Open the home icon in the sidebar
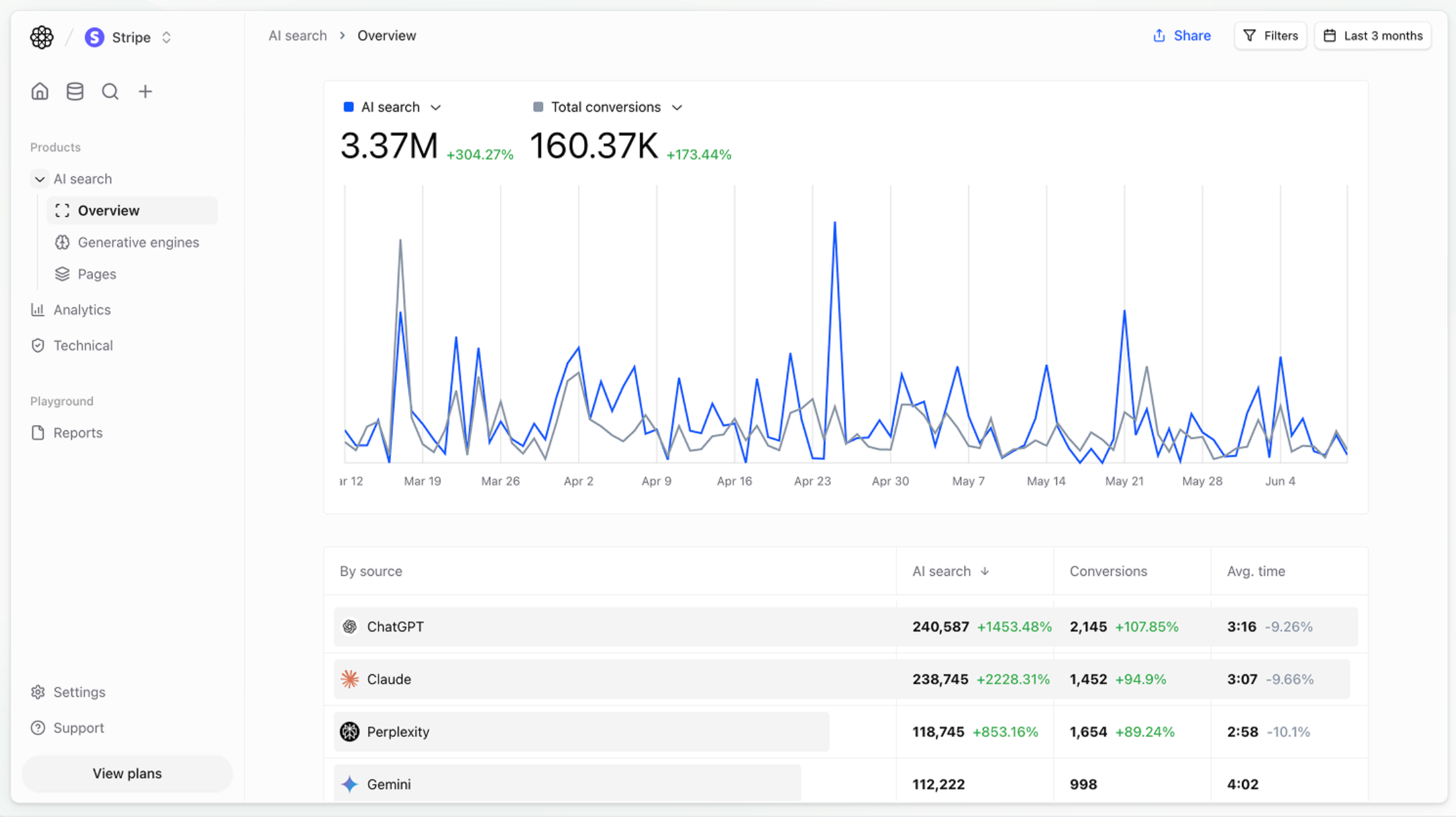The image size is (1456, 817). 40,91
